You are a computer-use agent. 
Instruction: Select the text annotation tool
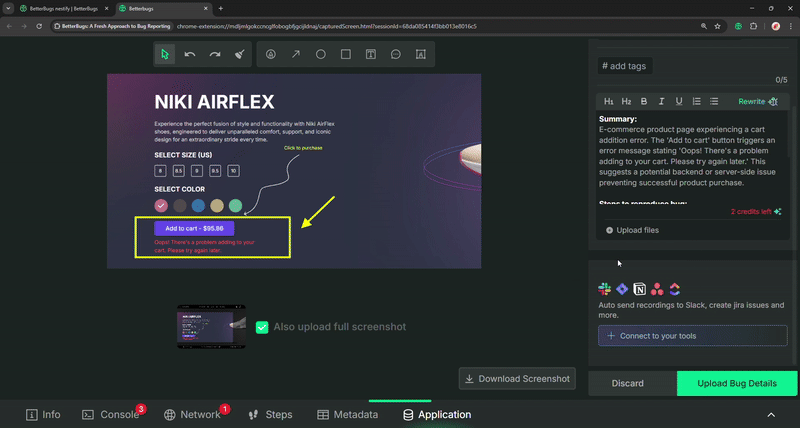371,54
